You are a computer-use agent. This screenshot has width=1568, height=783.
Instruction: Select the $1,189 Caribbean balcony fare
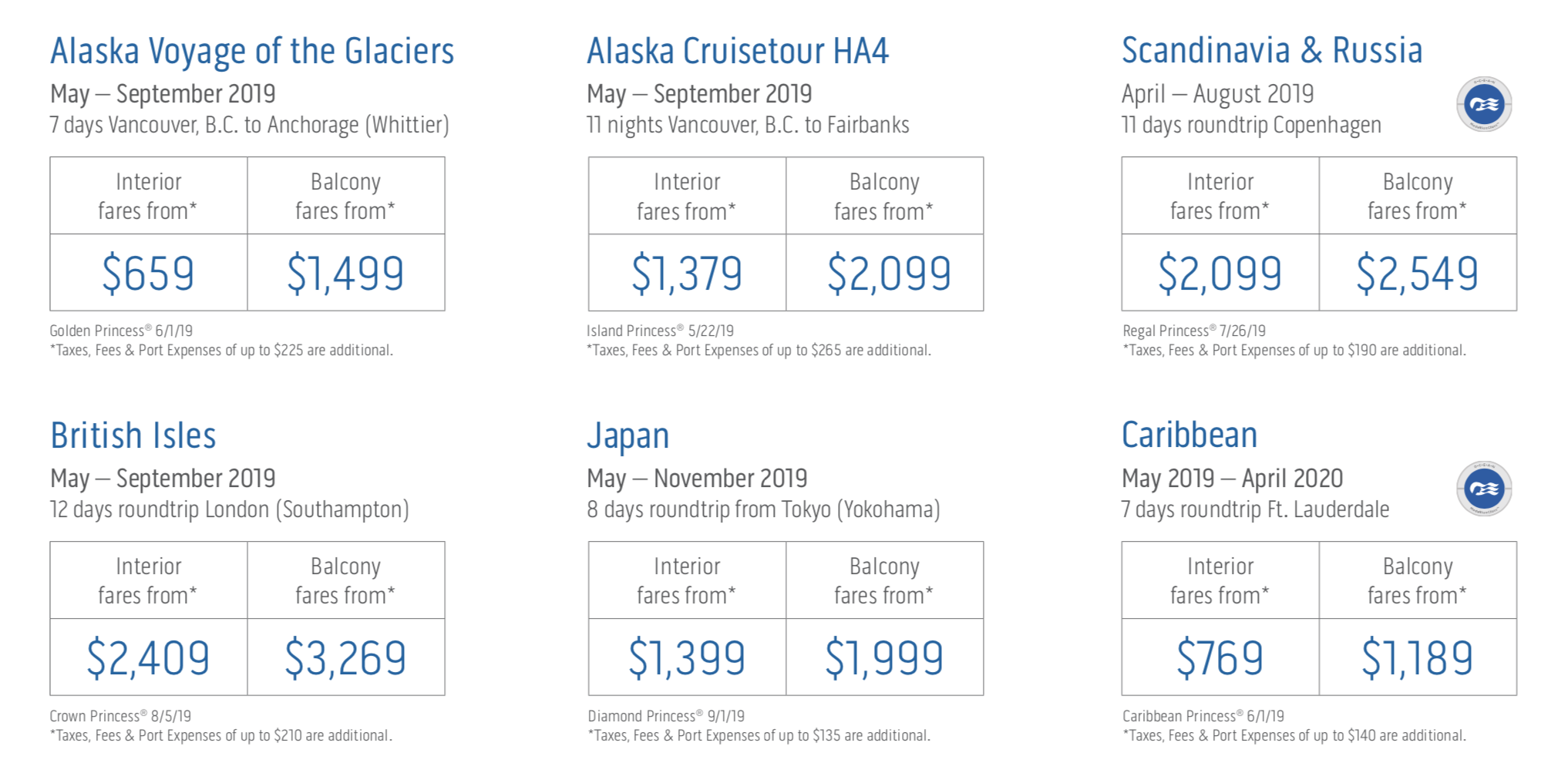pyautogui.click(x=1418, y=658)
